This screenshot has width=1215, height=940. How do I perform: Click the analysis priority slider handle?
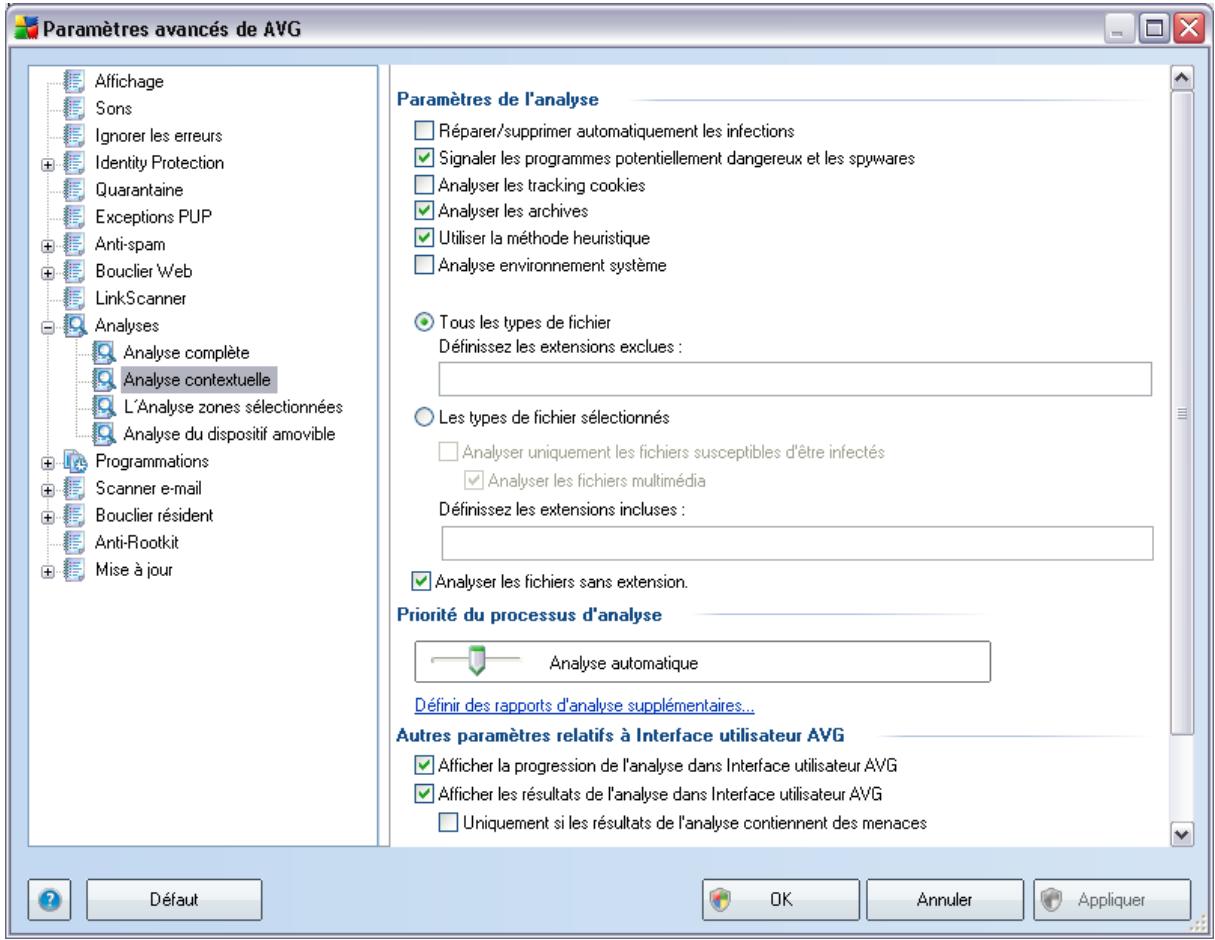(x=477, y=661)
